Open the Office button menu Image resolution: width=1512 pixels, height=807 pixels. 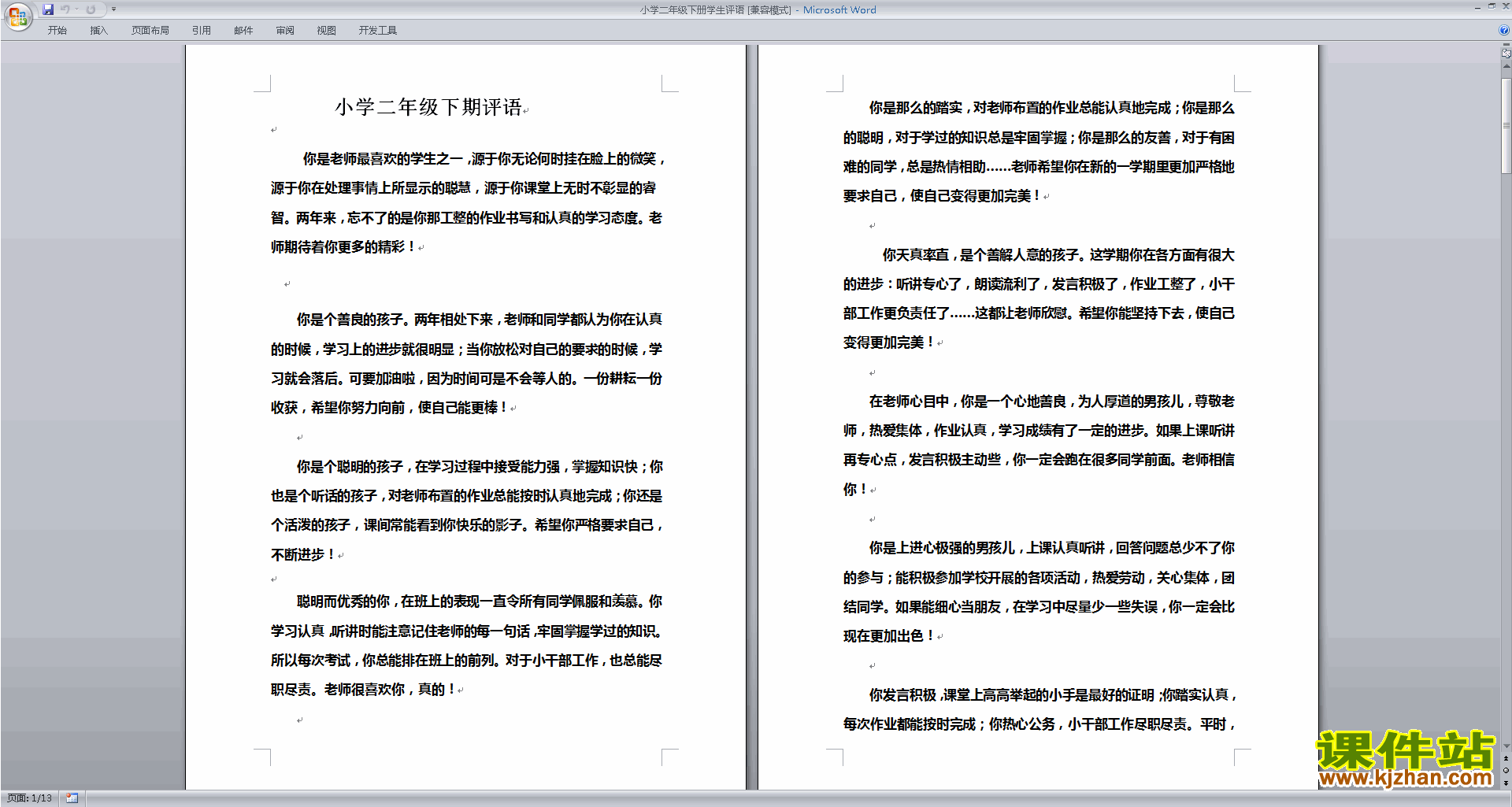pyautogui.click(x=17, y=16)
